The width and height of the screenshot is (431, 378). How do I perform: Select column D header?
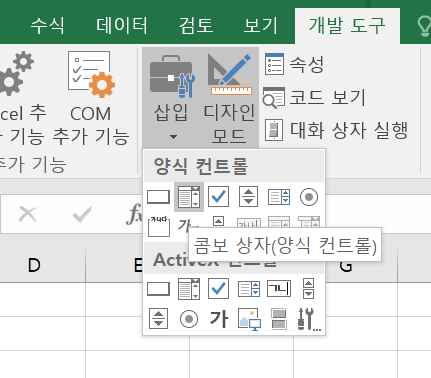[x=34, y=265]
